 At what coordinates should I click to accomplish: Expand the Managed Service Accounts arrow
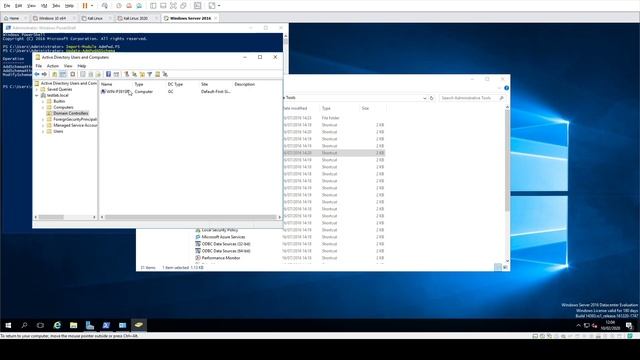(x=43, y=126)
